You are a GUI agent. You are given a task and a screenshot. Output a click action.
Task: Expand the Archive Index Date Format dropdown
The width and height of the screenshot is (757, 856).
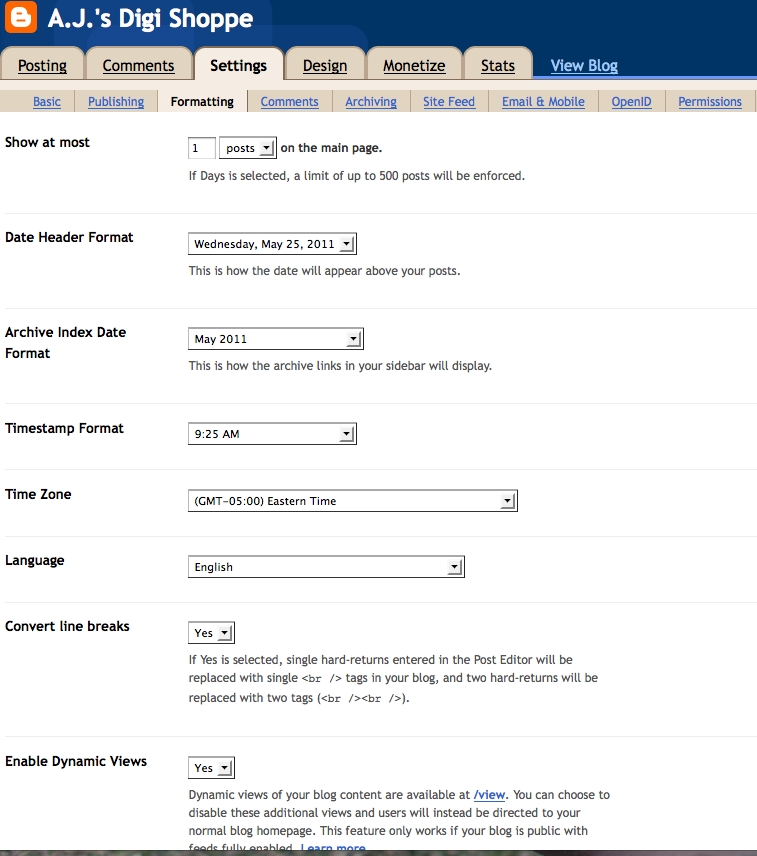click(x=275, y=339)
